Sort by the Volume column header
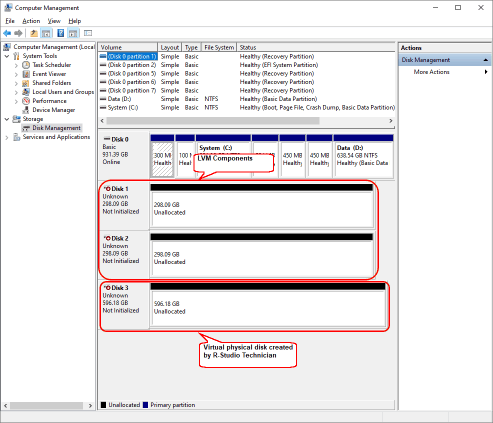The height and width of the screenshot is (423, 493). coord(128,47)
